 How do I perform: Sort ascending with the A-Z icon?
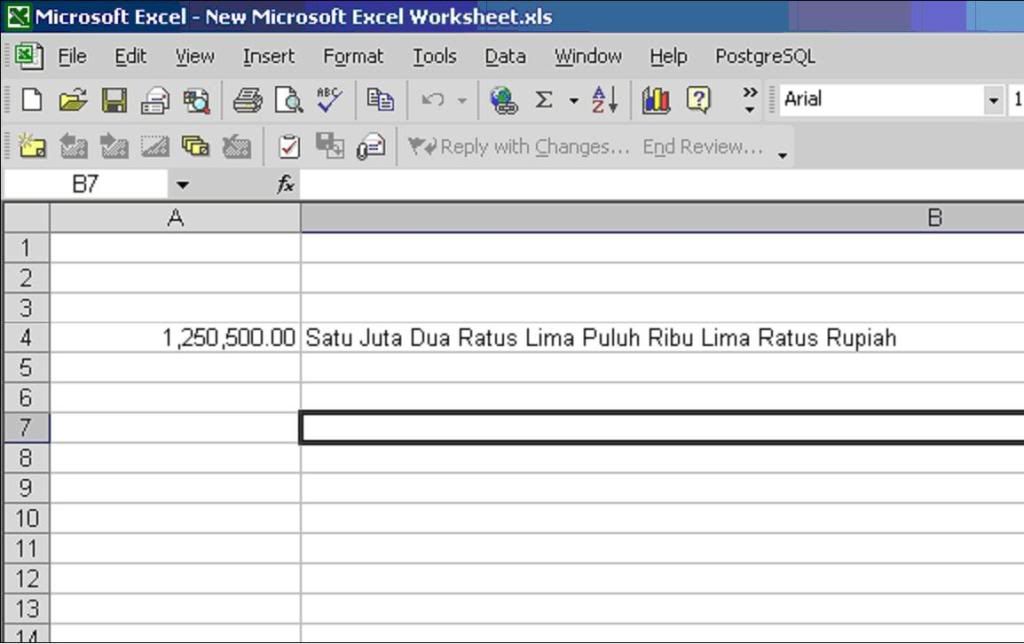[605, 100]
